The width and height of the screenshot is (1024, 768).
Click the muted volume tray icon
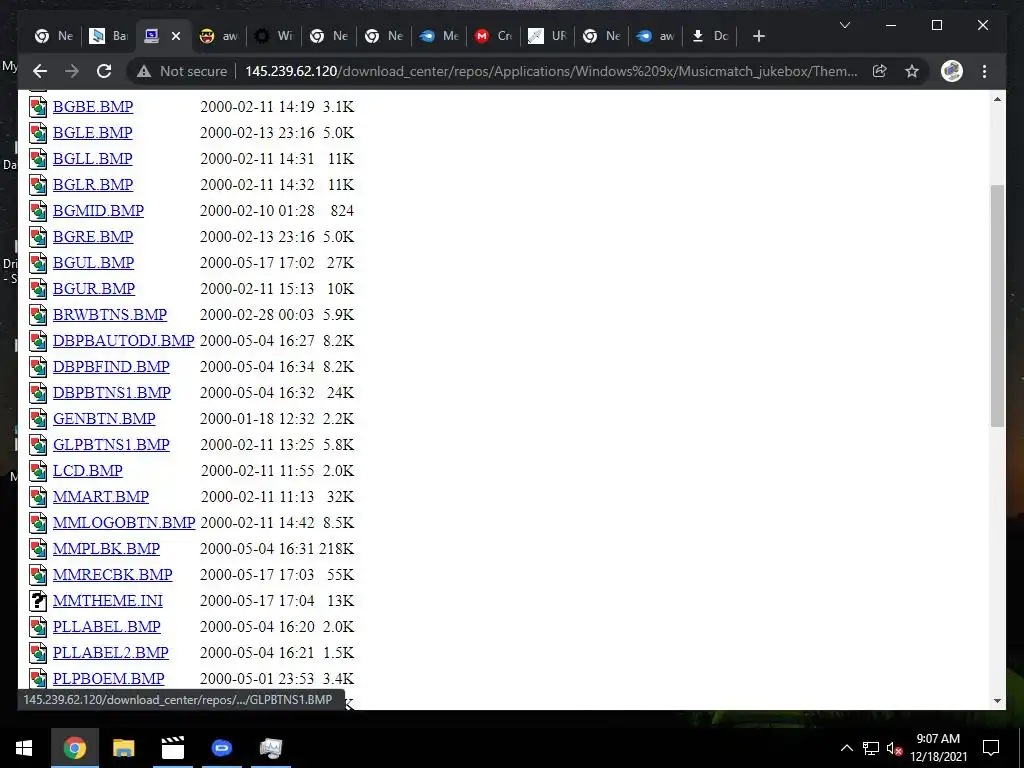(x=894, y=748)
